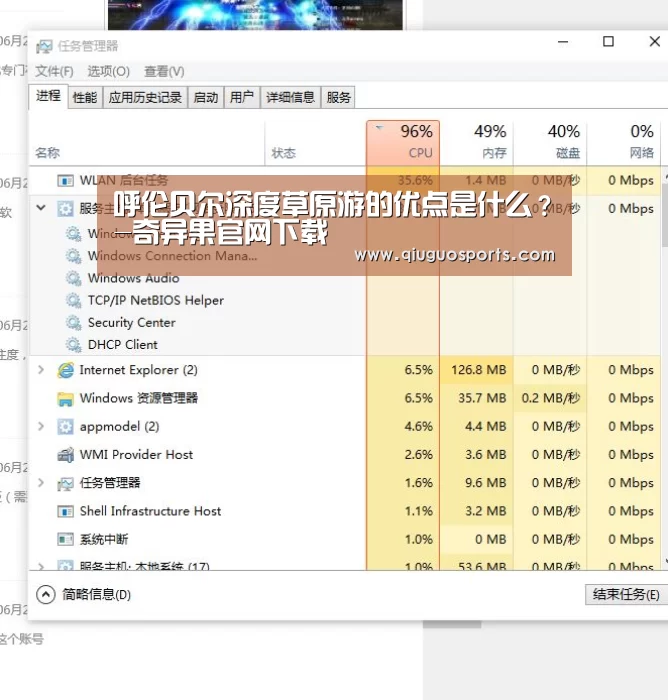Sort by the 96% CPU column header
This screenshot has height=700, width=668.
(x=403, y=143)
